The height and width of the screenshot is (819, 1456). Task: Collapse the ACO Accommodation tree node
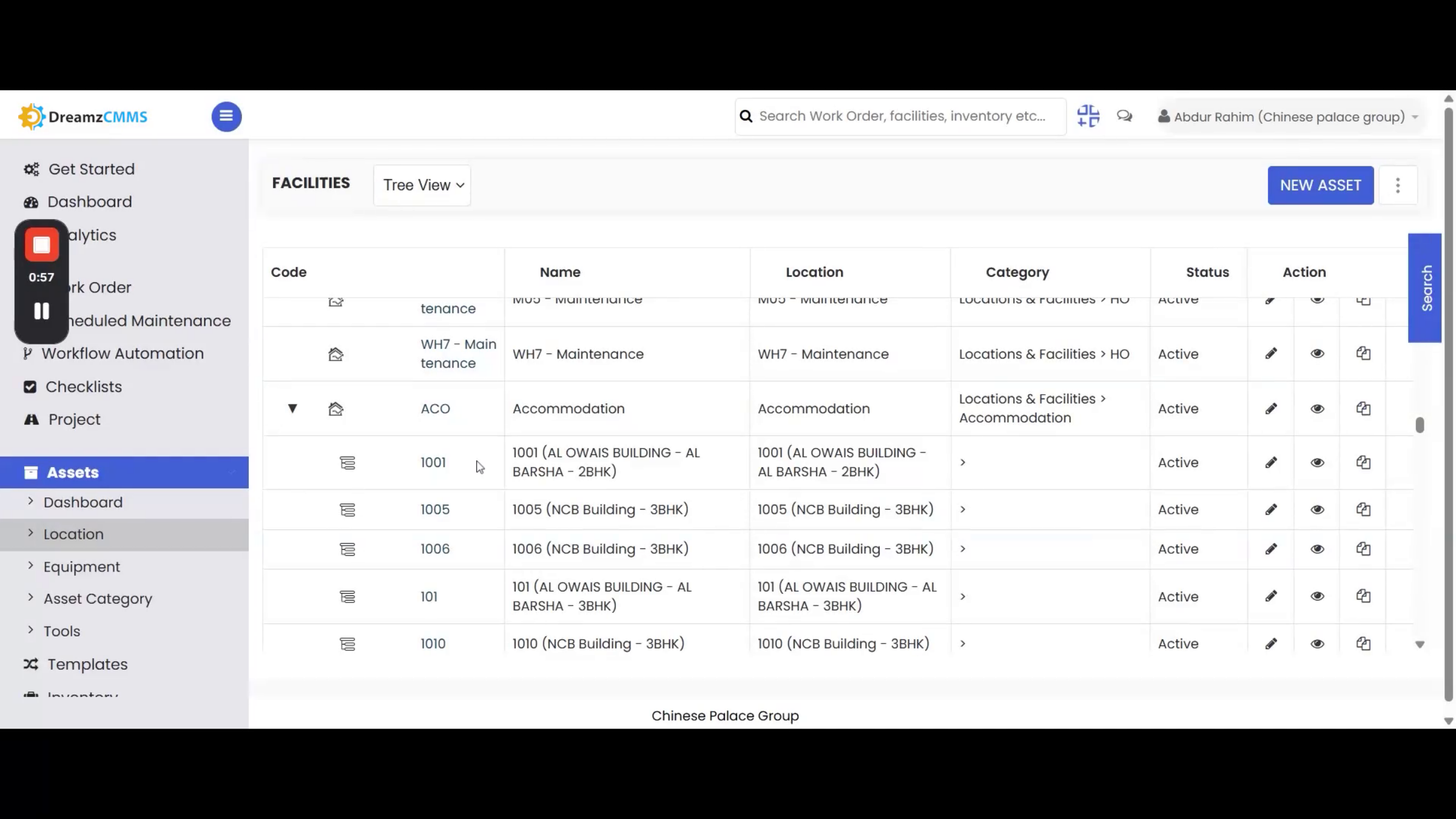point(292,409)
